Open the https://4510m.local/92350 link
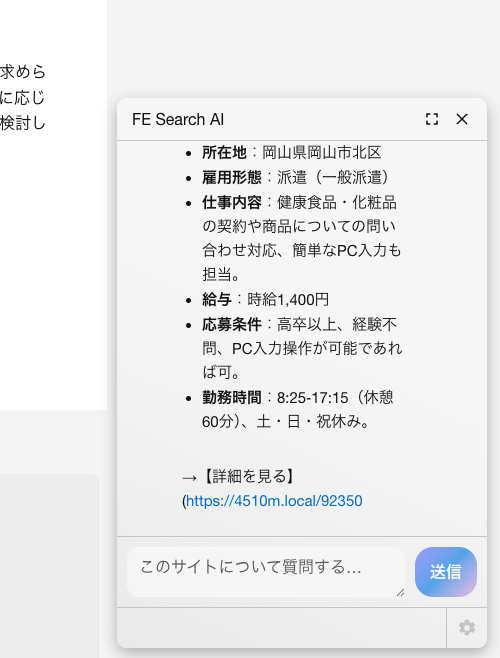This screenshot has height=658, width=500. click(x=274, y=501)
